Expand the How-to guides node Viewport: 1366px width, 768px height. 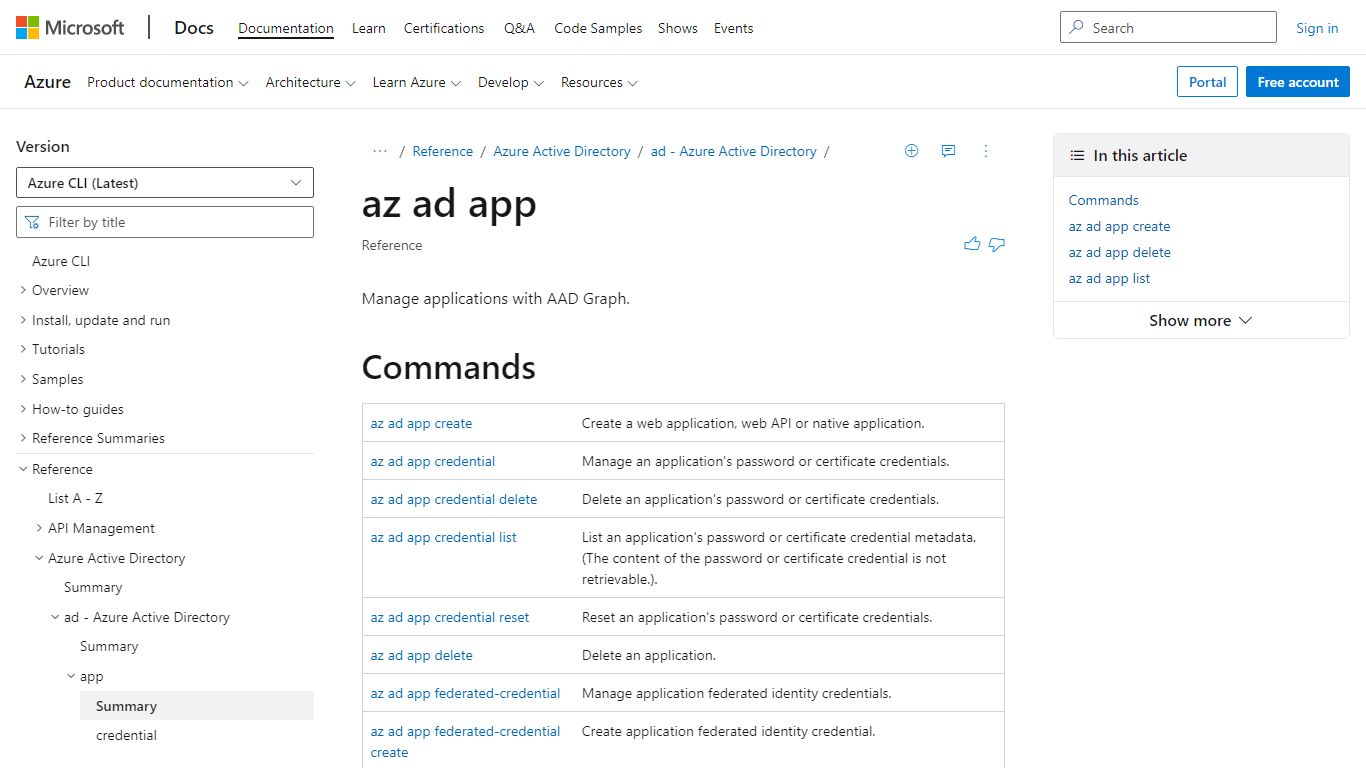pyautogui.click(x=23, y=409)
